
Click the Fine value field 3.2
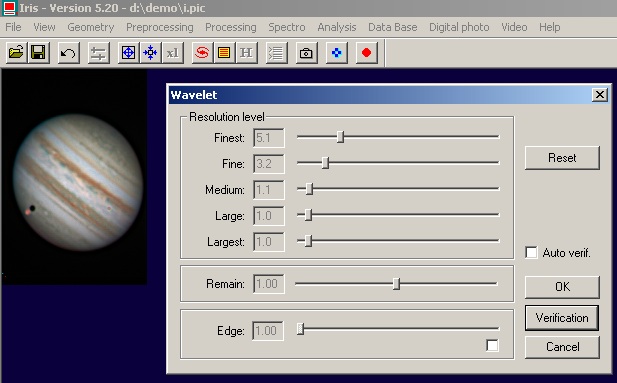pyautogui.click(x=268, y=164)
